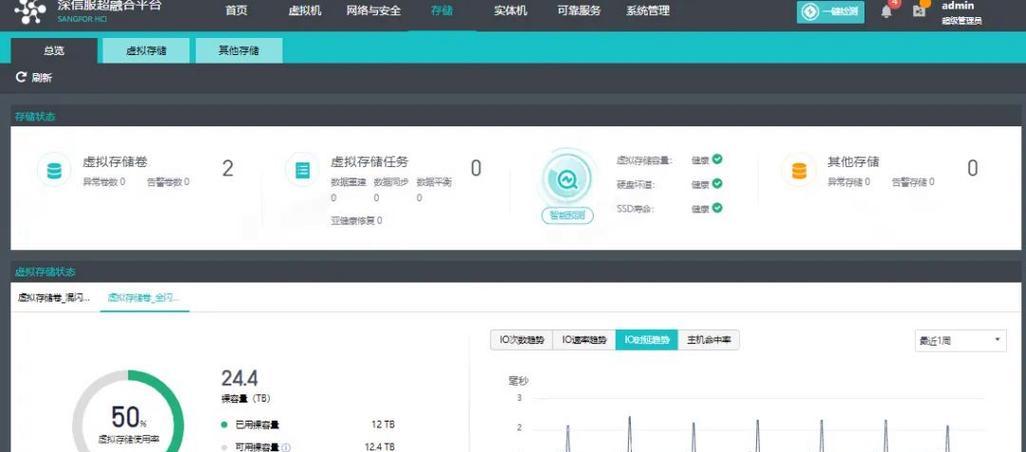Click the virtual storage volume count 2
The image size is (1026, 452).
click(x=228, y=169)
